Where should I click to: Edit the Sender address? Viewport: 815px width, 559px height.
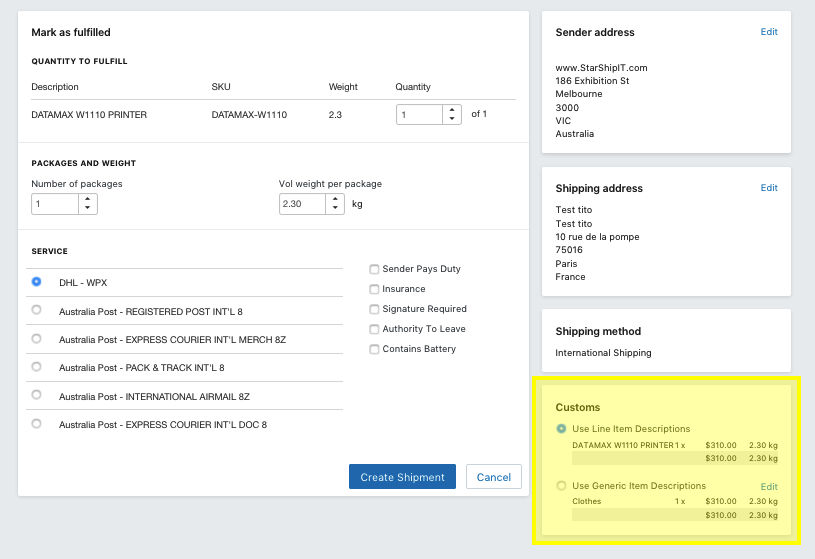click(769, 32)
